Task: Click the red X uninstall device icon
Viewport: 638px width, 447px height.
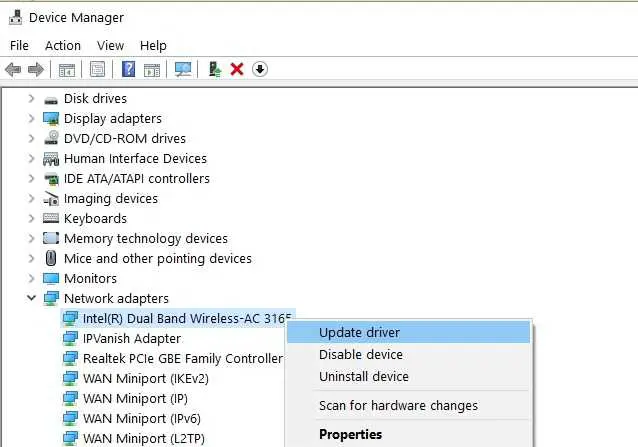Action: [x=237, y=69]
